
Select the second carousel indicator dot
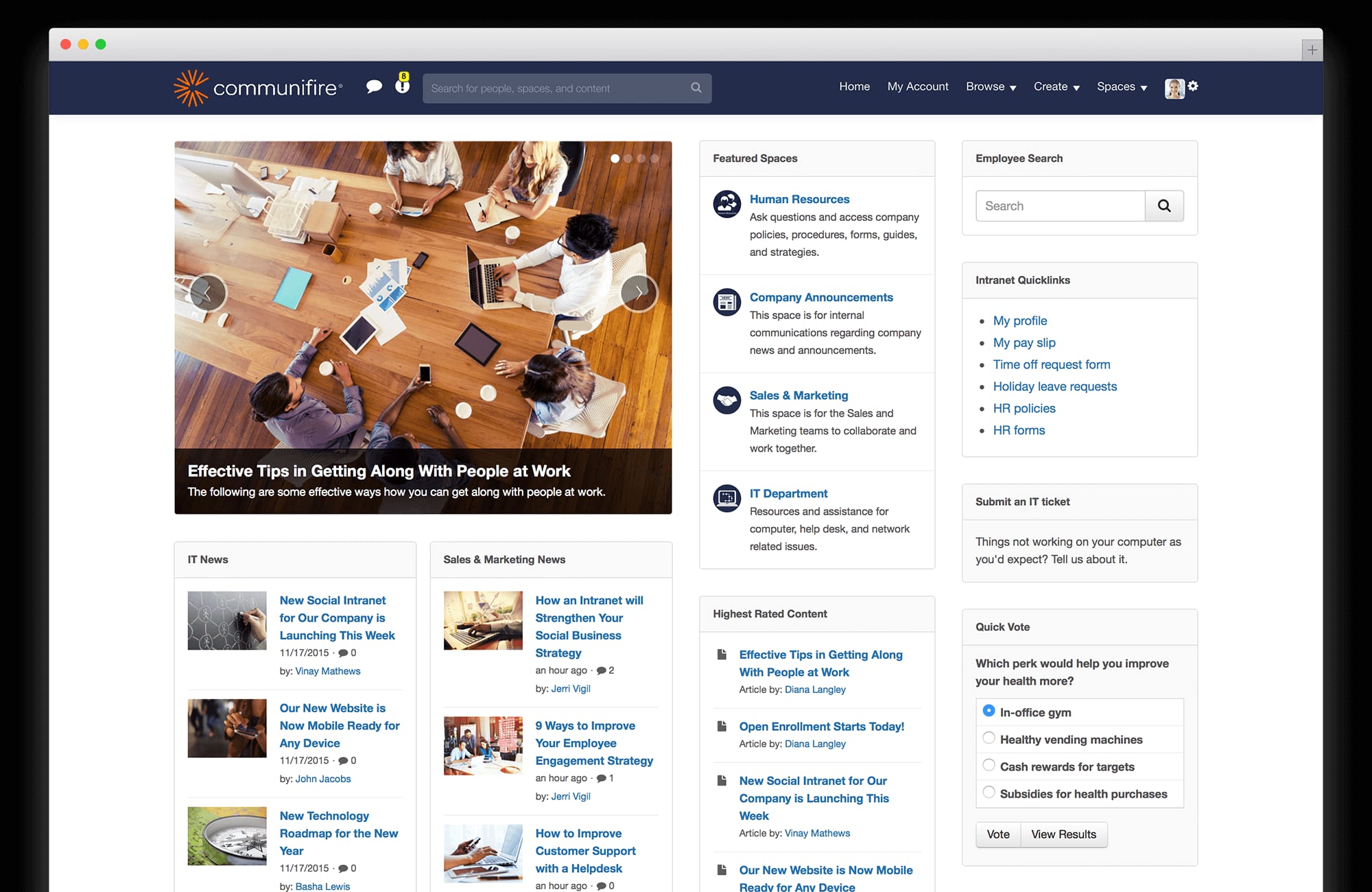(x=627, y=158)
